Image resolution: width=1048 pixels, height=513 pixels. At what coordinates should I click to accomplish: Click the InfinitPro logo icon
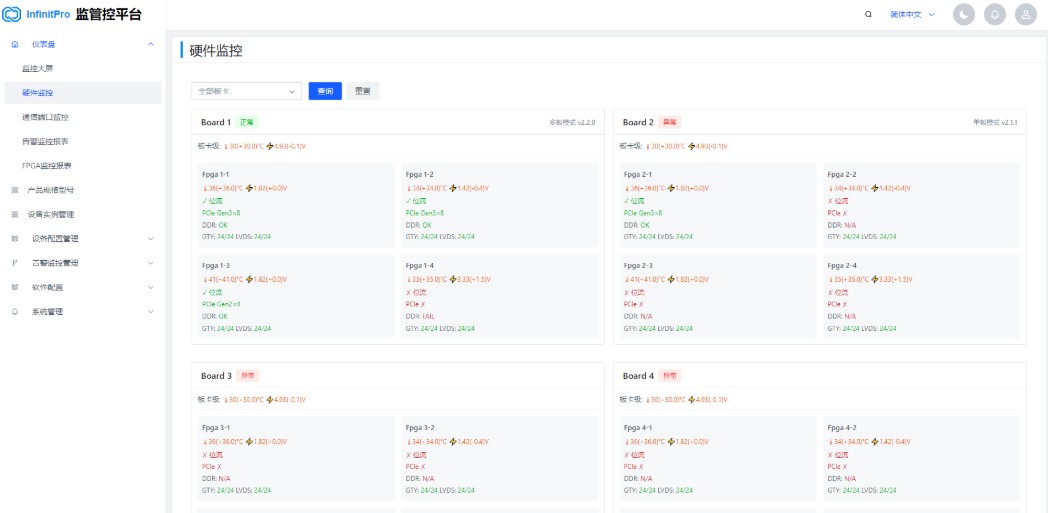coord(12,14)
